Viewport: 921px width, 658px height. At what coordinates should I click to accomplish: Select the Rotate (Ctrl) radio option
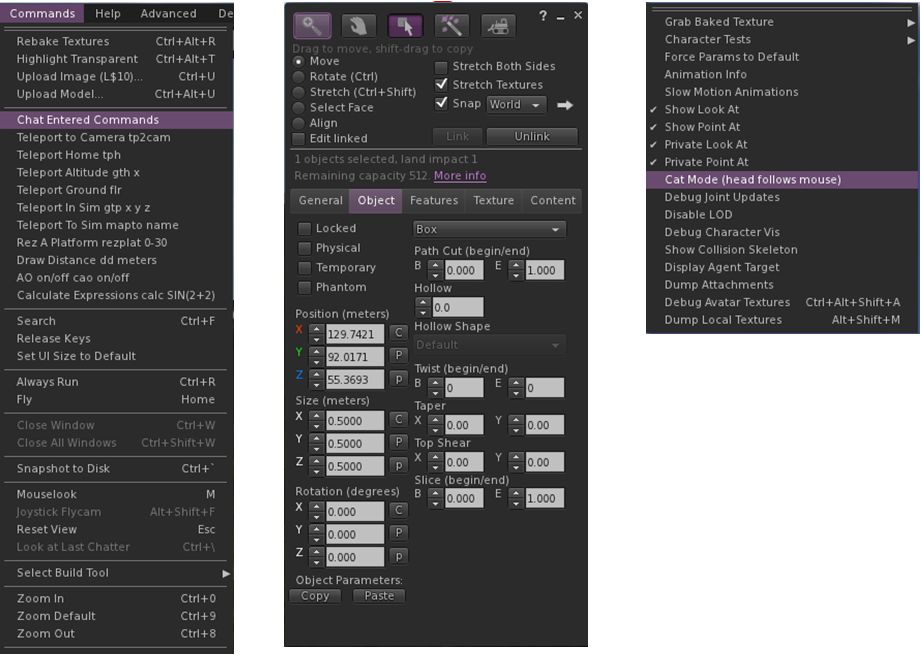pyautogui.click(x=298, y=77)
